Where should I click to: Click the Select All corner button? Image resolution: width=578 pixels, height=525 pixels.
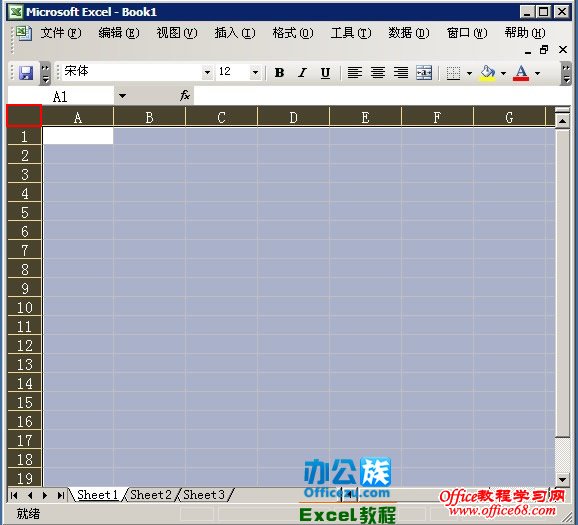click(x=24, y=116)
